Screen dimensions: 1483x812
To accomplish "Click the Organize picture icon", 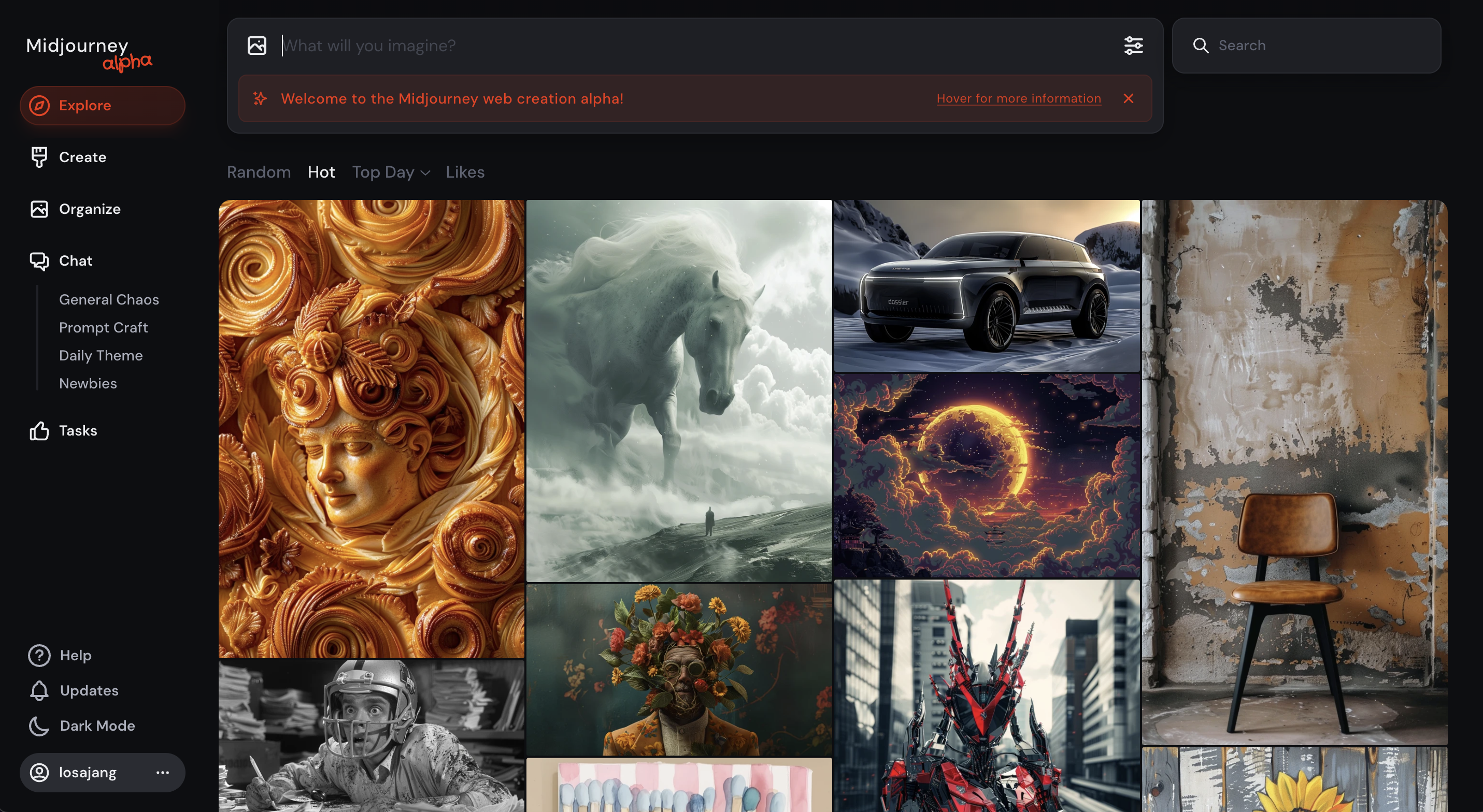I will pyautogui.click(x=39, y=209).
